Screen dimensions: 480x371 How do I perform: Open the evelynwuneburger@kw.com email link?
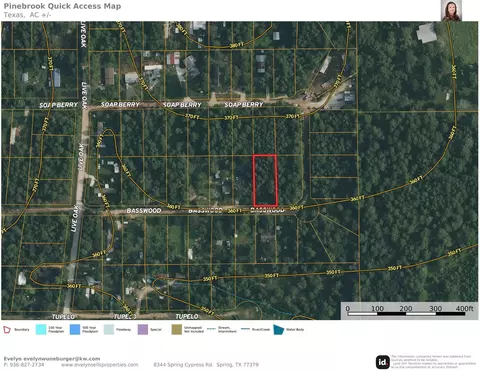pos(62,359)
